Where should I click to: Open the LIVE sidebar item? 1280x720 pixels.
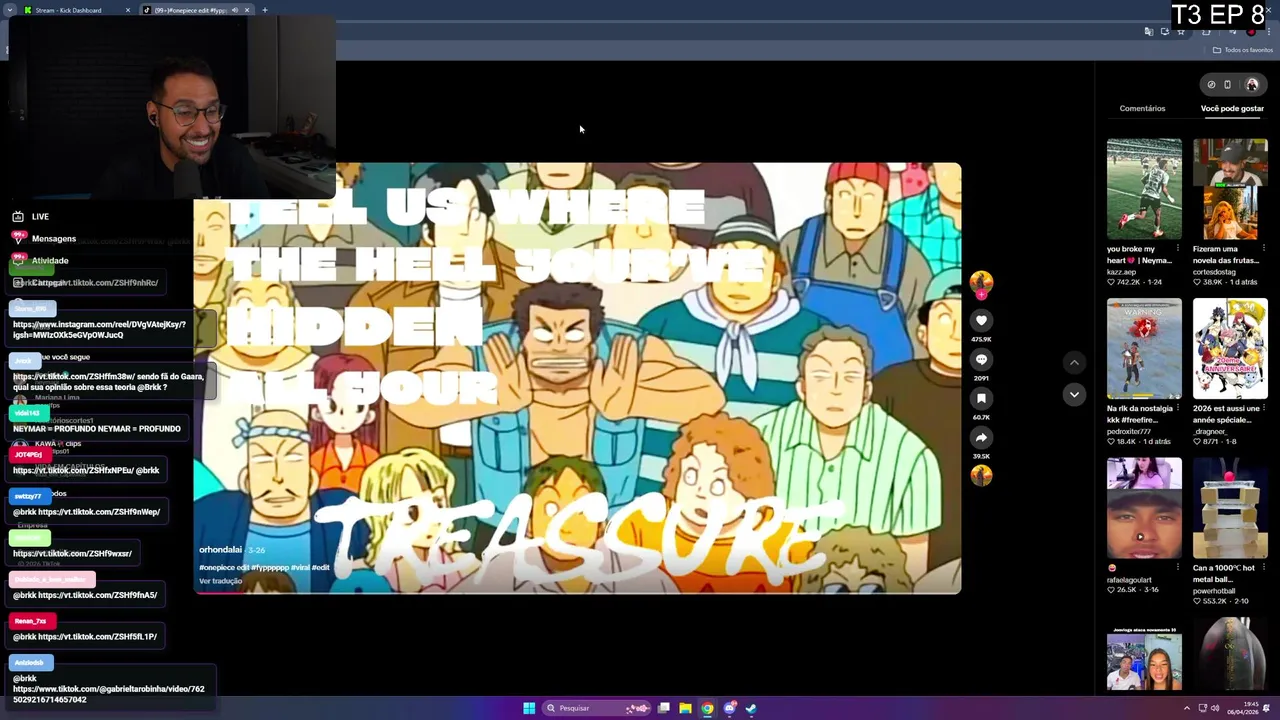pyautogui.click(x=31, y=216)
